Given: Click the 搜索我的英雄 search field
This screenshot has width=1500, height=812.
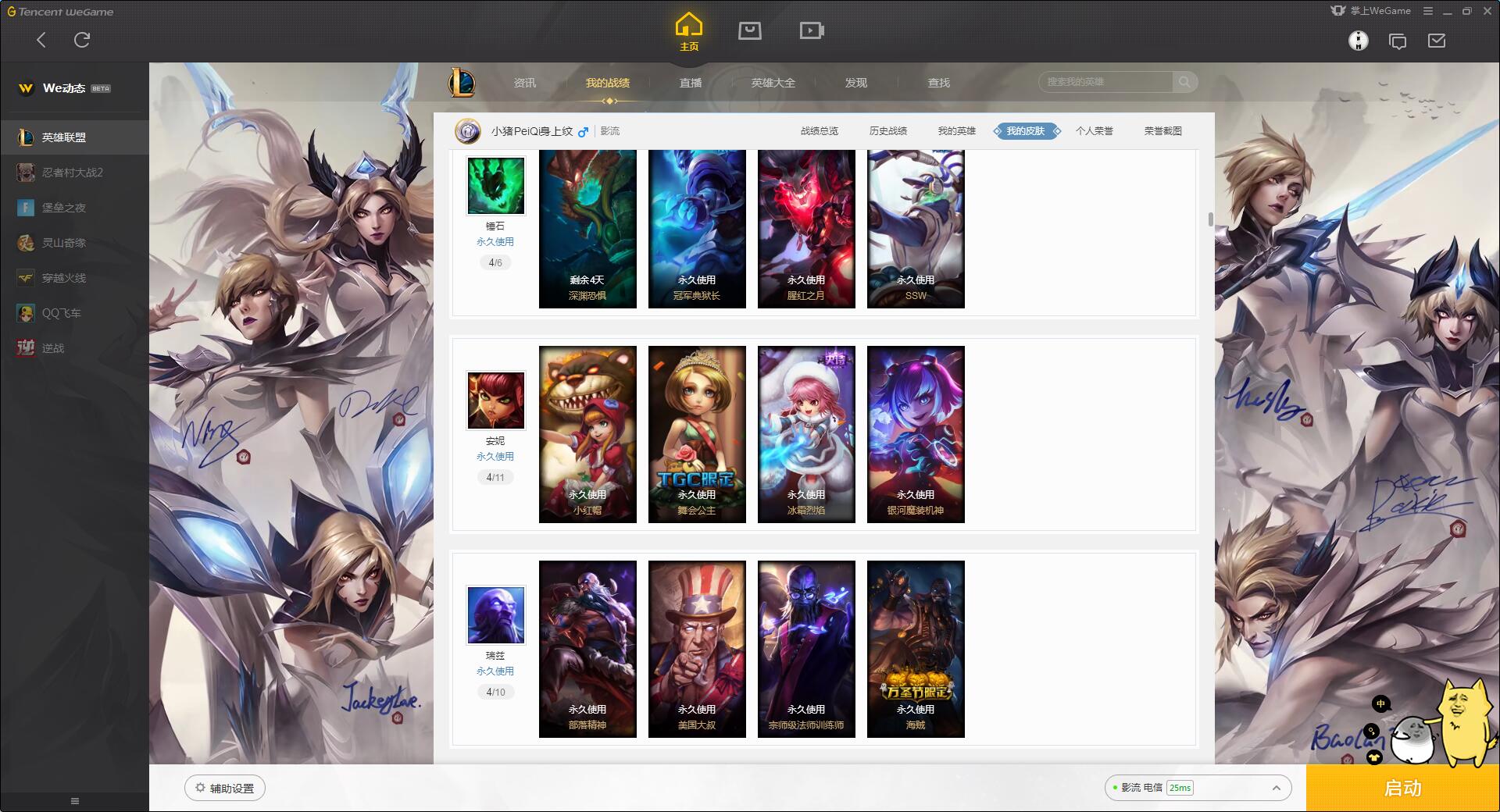Looking at the screenshot, I should tap(1105, 82).
